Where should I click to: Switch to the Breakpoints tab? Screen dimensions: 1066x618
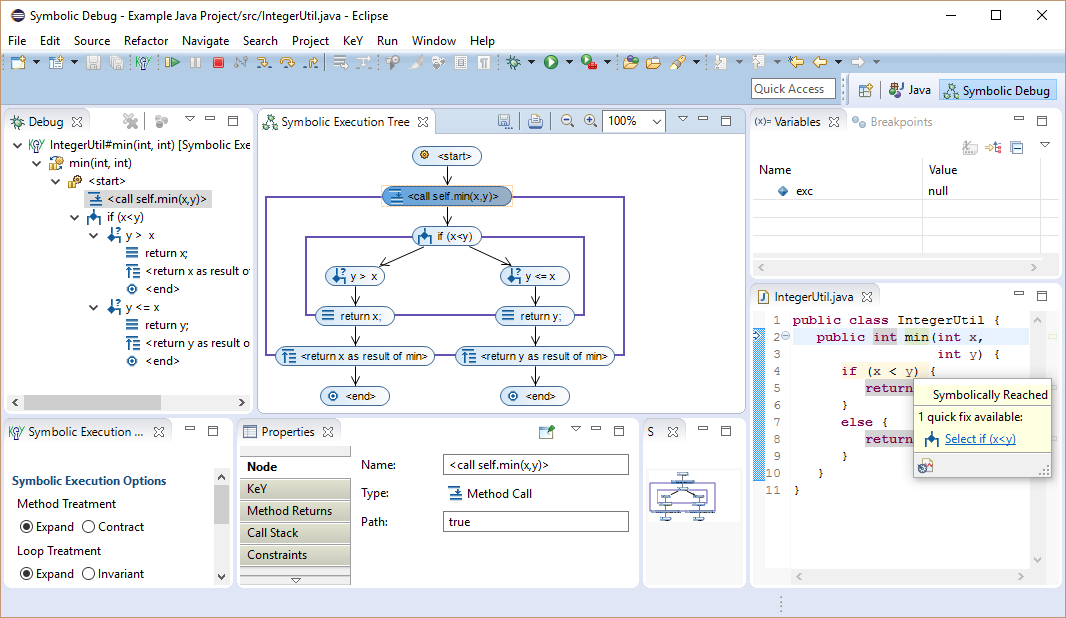coord(893,122)
